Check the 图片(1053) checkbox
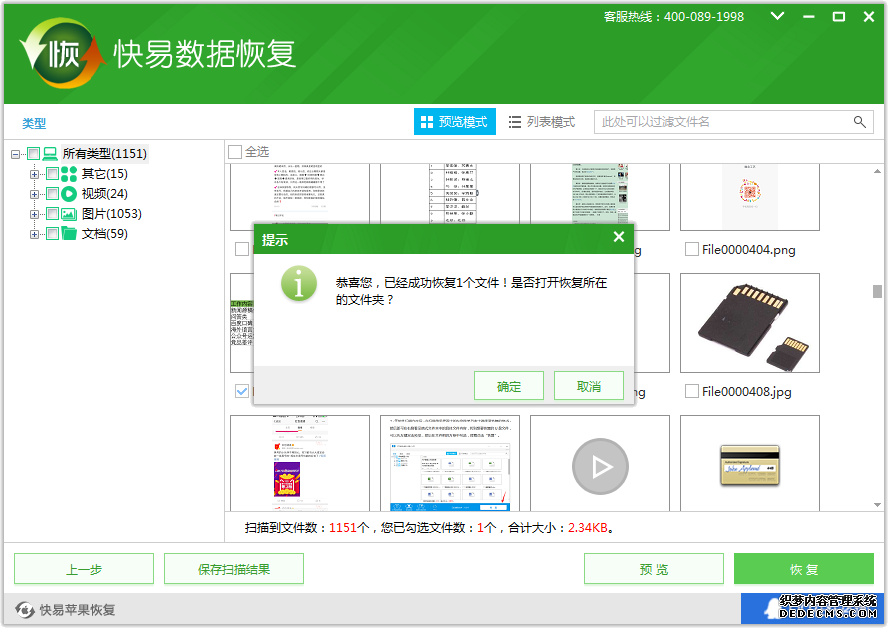 click(52, 213)
